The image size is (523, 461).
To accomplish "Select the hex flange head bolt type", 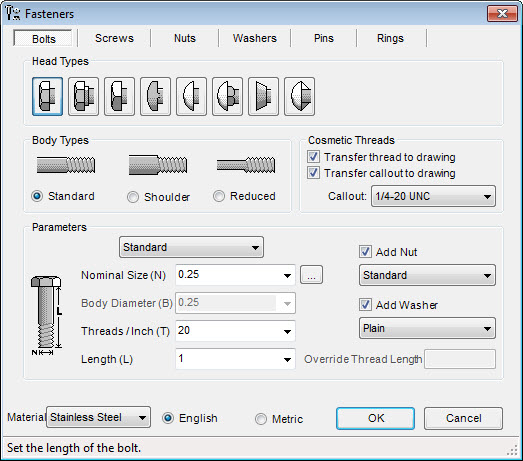I will pos(83,96).
